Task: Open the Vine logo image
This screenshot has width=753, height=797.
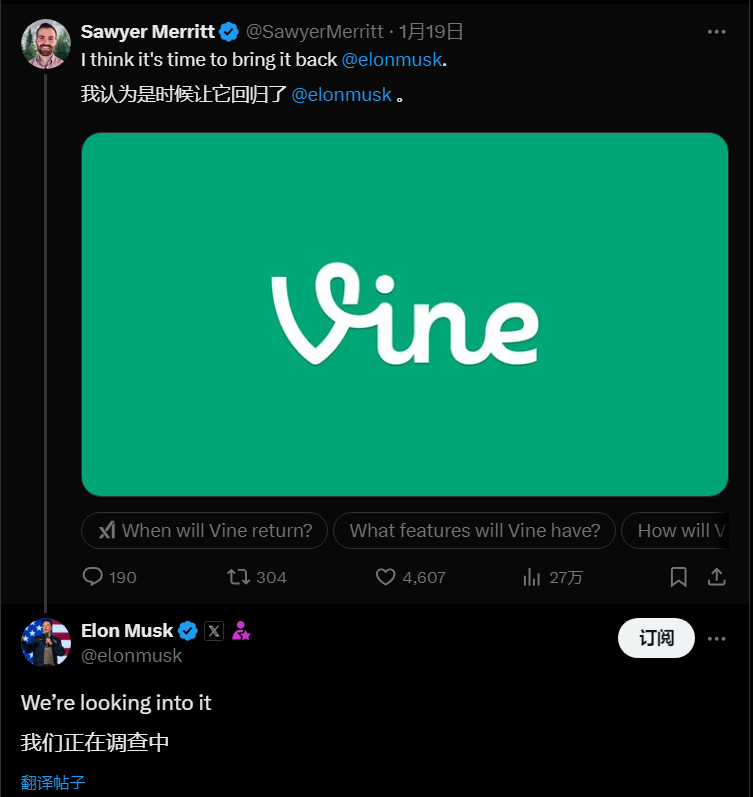Action: tap(404, 314)
